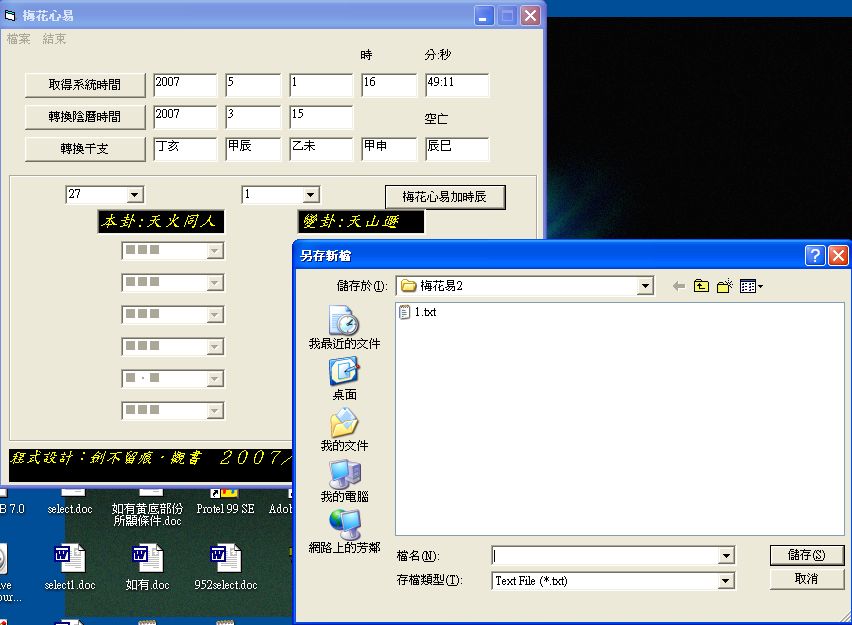Viewport: 852px width, 625px height.
Task: Open 我最近的文件 in places bar
Action: [x=344, y=327]
